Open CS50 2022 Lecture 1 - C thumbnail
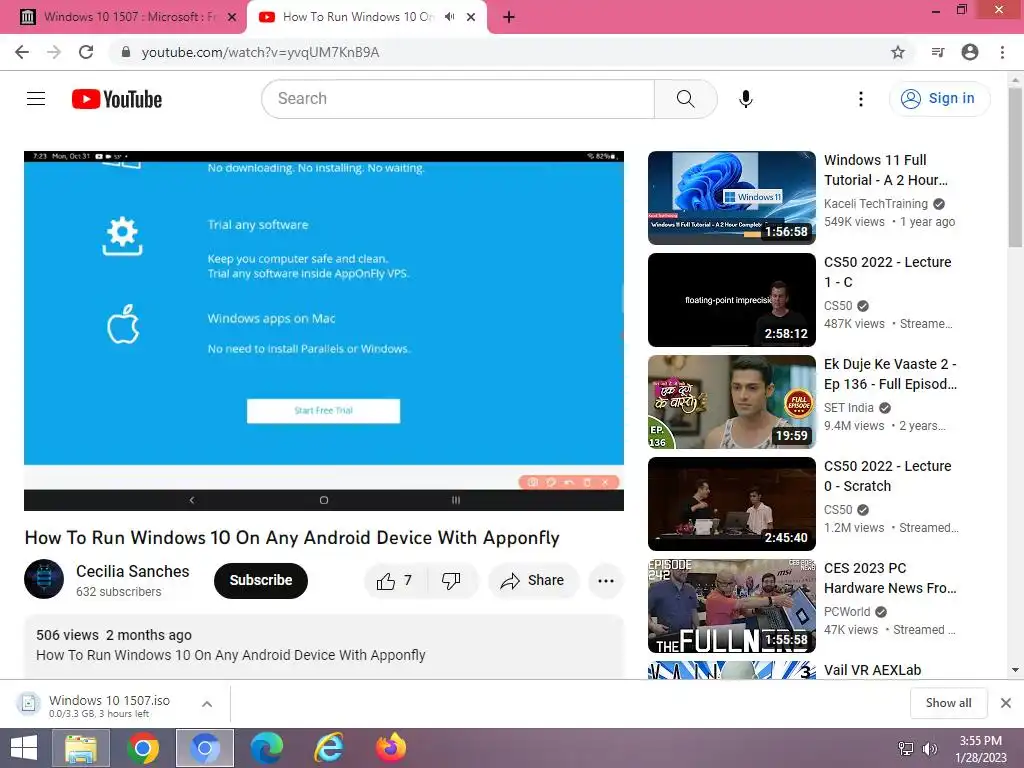 pos(731,300)
